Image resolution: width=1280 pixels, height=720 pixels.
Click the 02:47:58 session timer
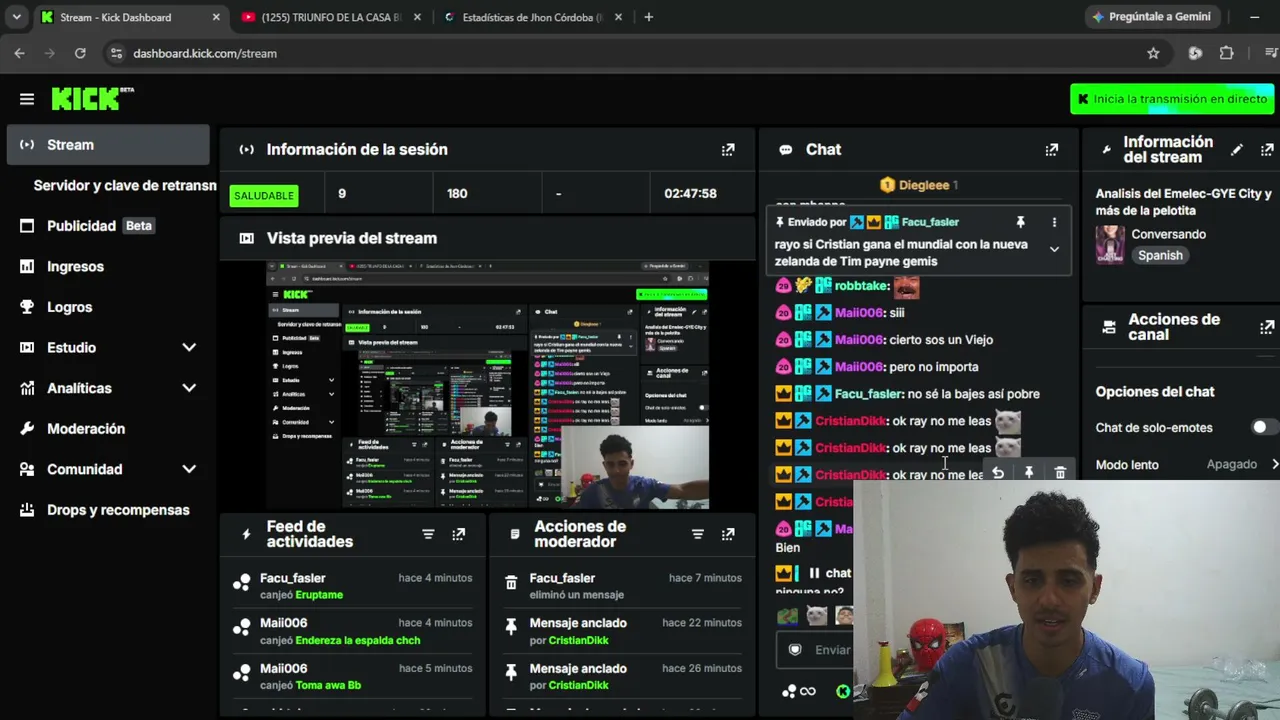[690, 194]
